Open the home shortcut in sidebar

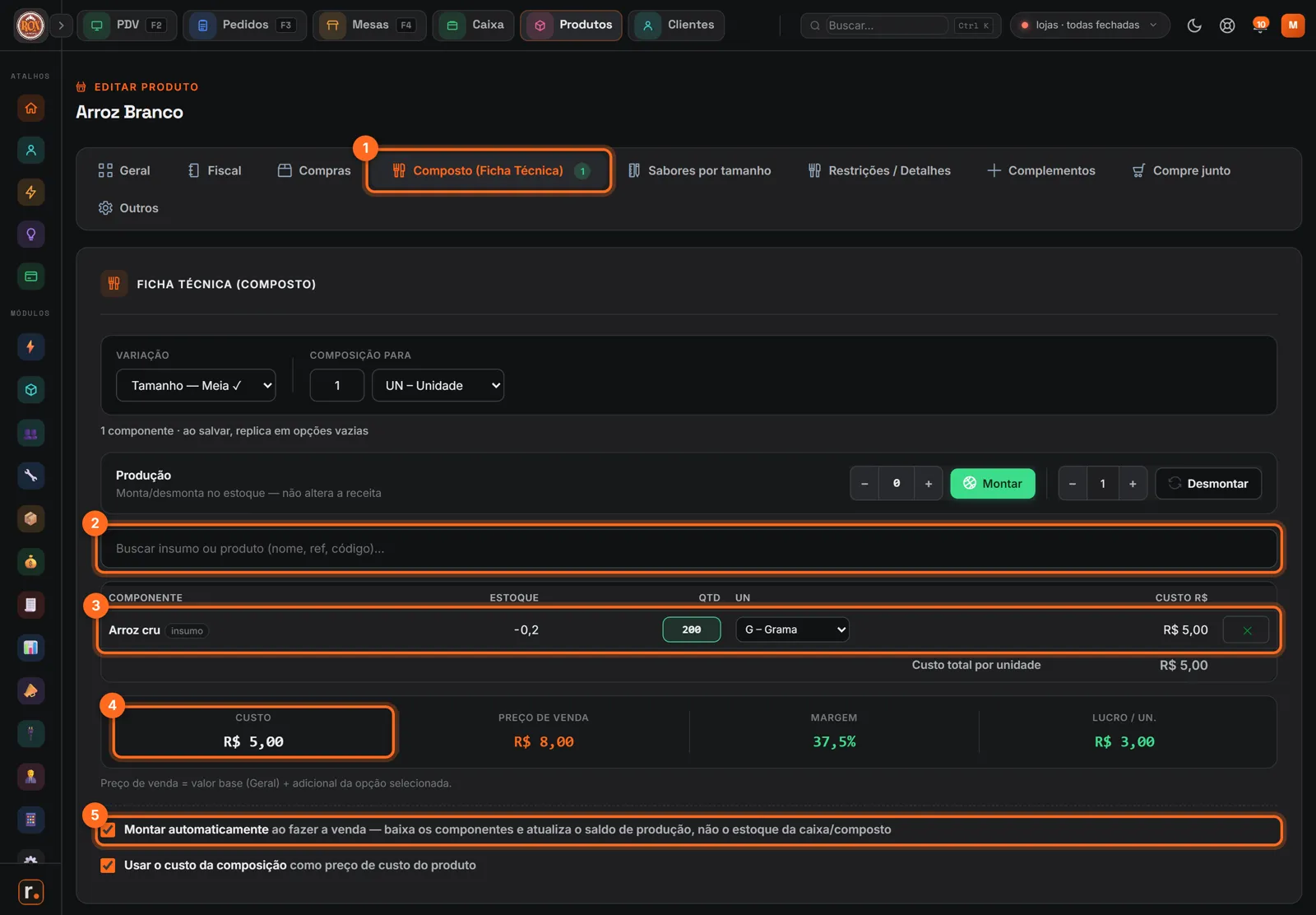[x=30, y=108]
